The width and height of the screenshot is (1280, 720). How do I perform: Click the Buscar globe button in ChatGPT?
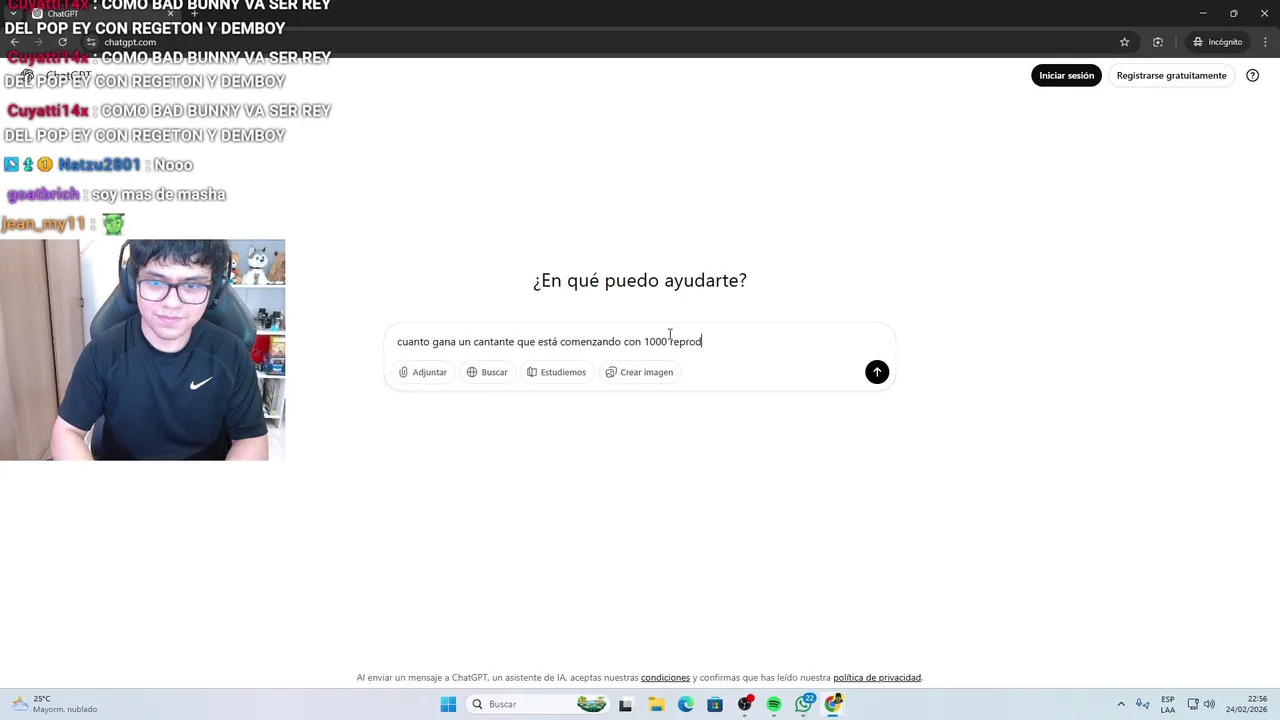(x=487, y=372)
